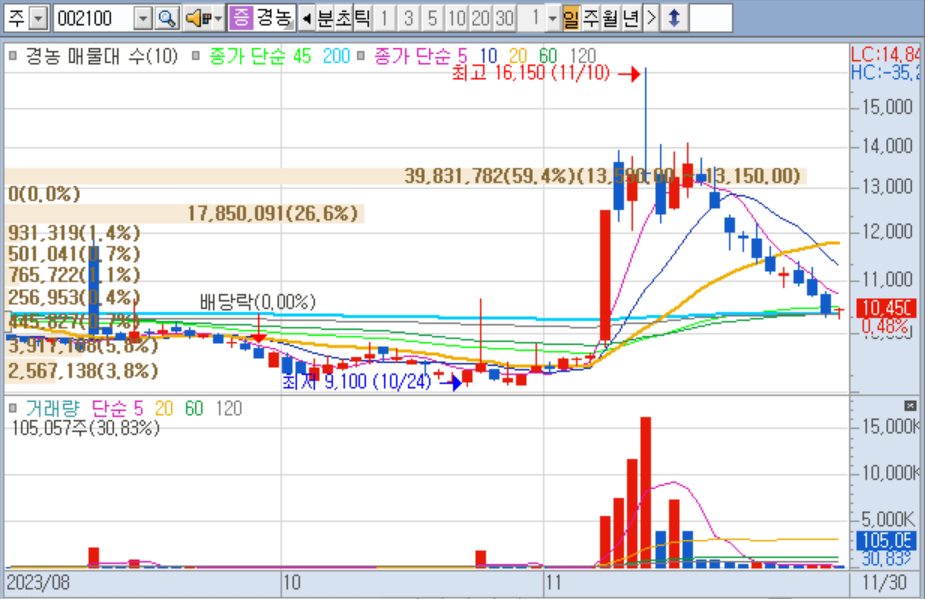Viewport: 925px width, 599px height.
Task: Click the tallest red volume bar
Action: (x=645, y=492)
